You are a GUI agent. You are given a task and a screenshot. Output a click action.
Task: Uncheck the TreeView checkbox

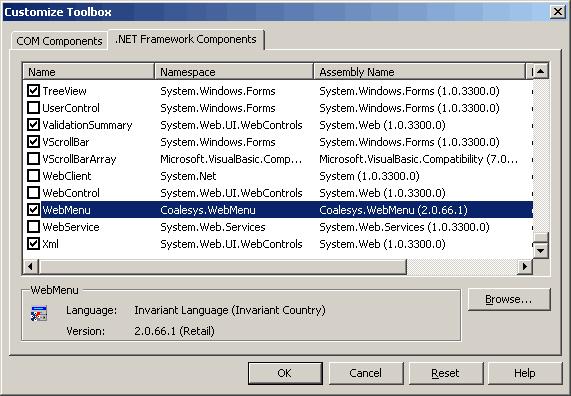click(x=34, y=90)
